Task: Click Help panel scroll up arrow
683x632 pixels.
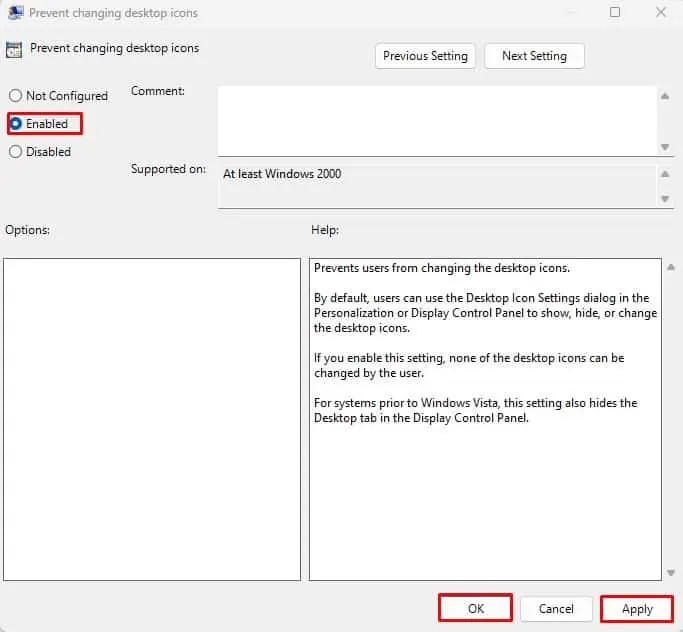Action: click(x=671, y=267)
